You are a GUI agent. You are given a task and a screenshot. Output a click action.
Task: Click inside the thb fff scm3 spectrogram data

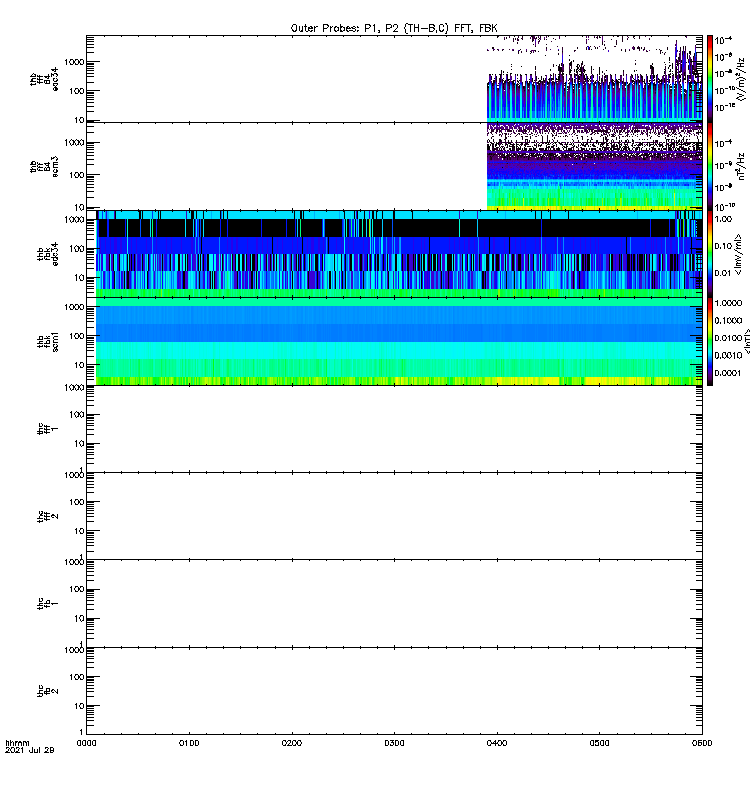coord(594,166)
